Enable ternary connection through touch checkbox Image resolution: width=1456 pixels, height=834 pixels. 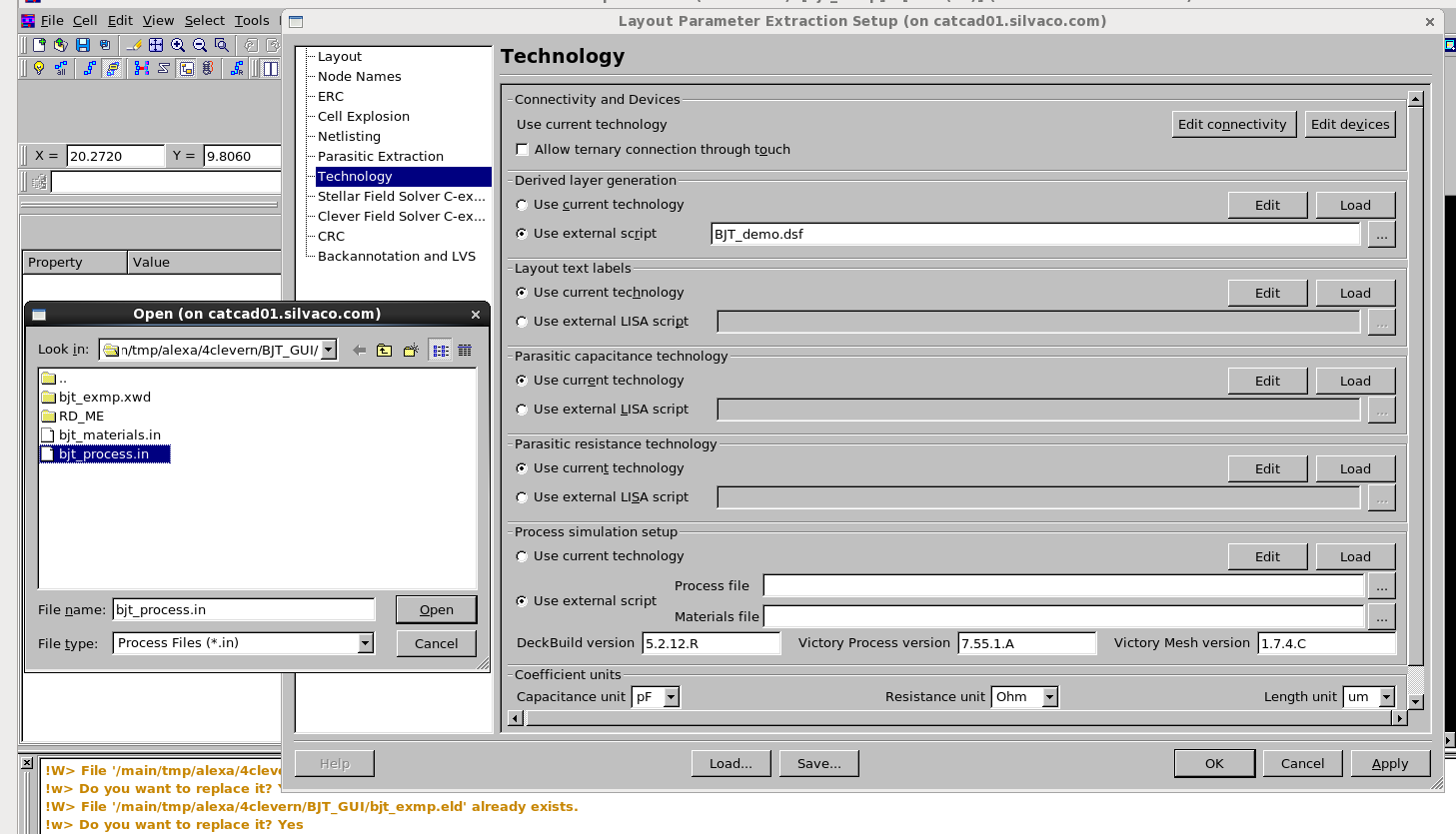pyautogui.click(x=522, y=150)
